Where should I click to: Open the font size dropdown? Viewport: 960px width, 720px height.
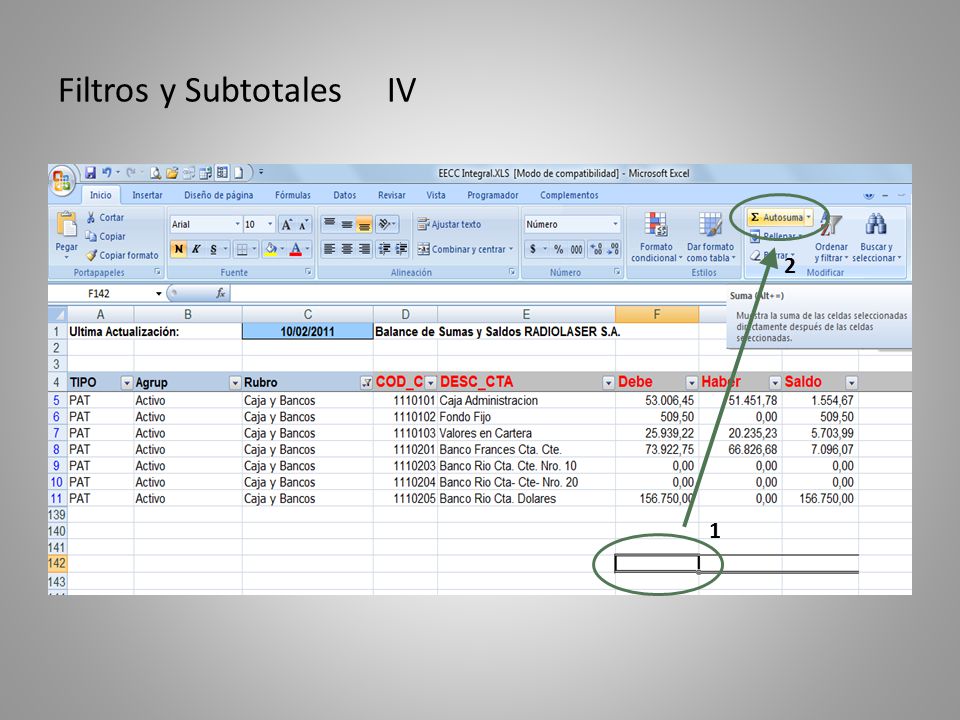coord(269,225)
